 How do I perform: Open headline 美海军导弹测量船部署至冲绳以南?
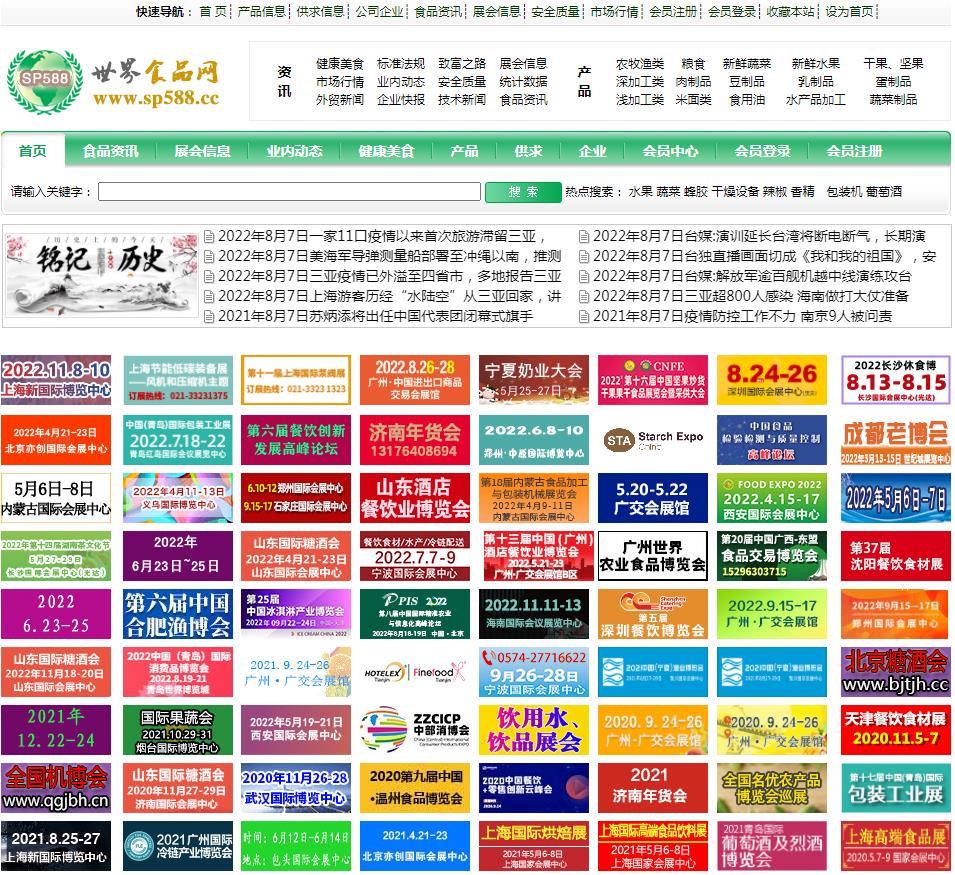(x=389, y=256)
